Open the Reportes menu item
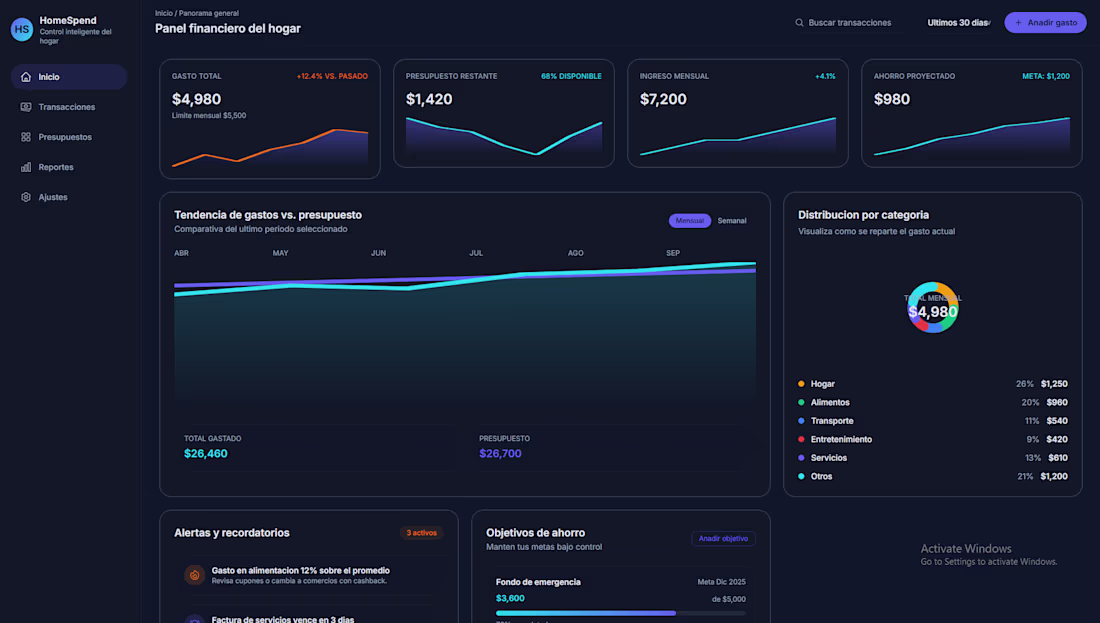Viewport: 1100px width, 623px height. click(x=69, y=168)
